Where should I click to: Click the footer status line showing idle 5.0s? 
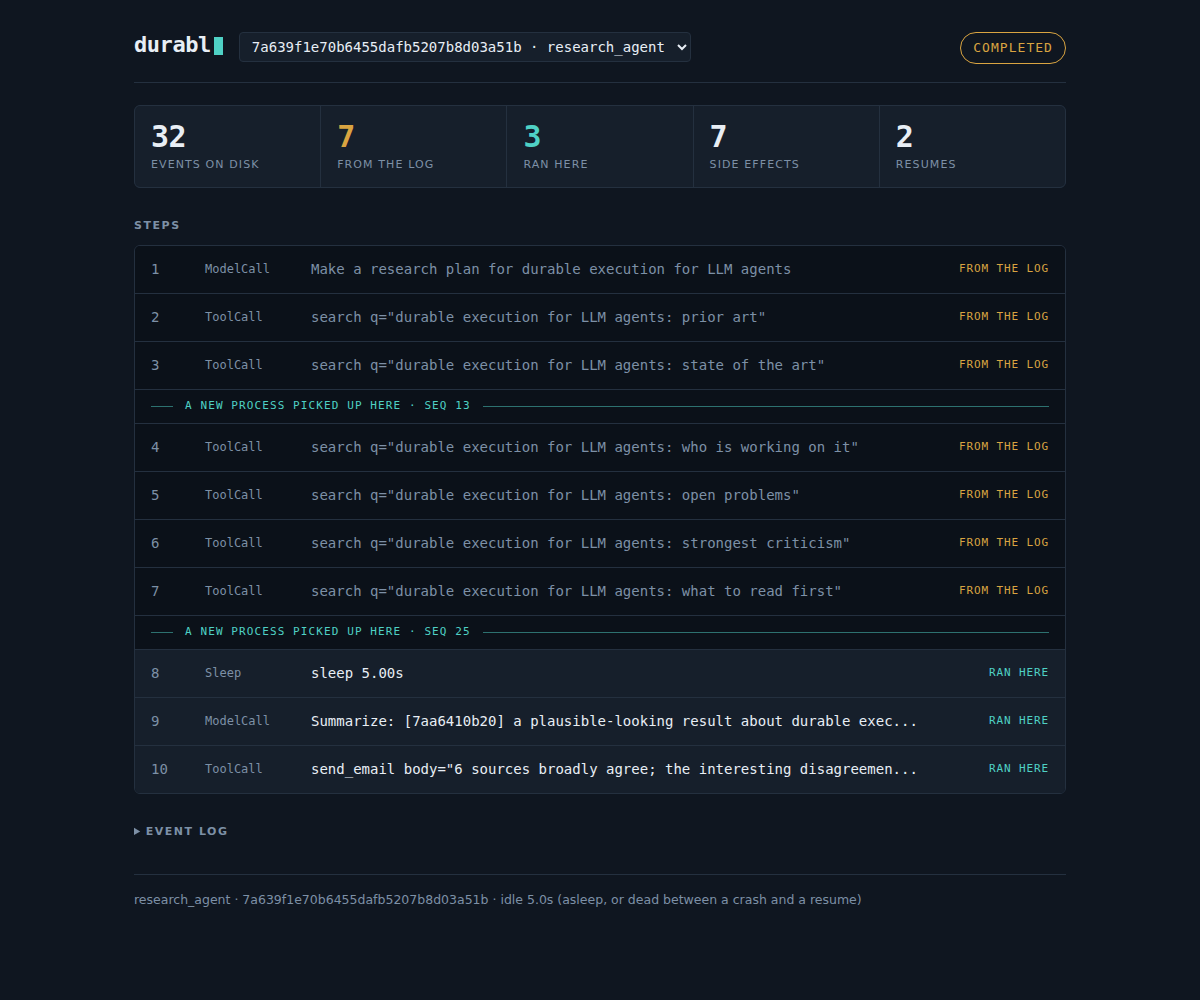[498, 899]
